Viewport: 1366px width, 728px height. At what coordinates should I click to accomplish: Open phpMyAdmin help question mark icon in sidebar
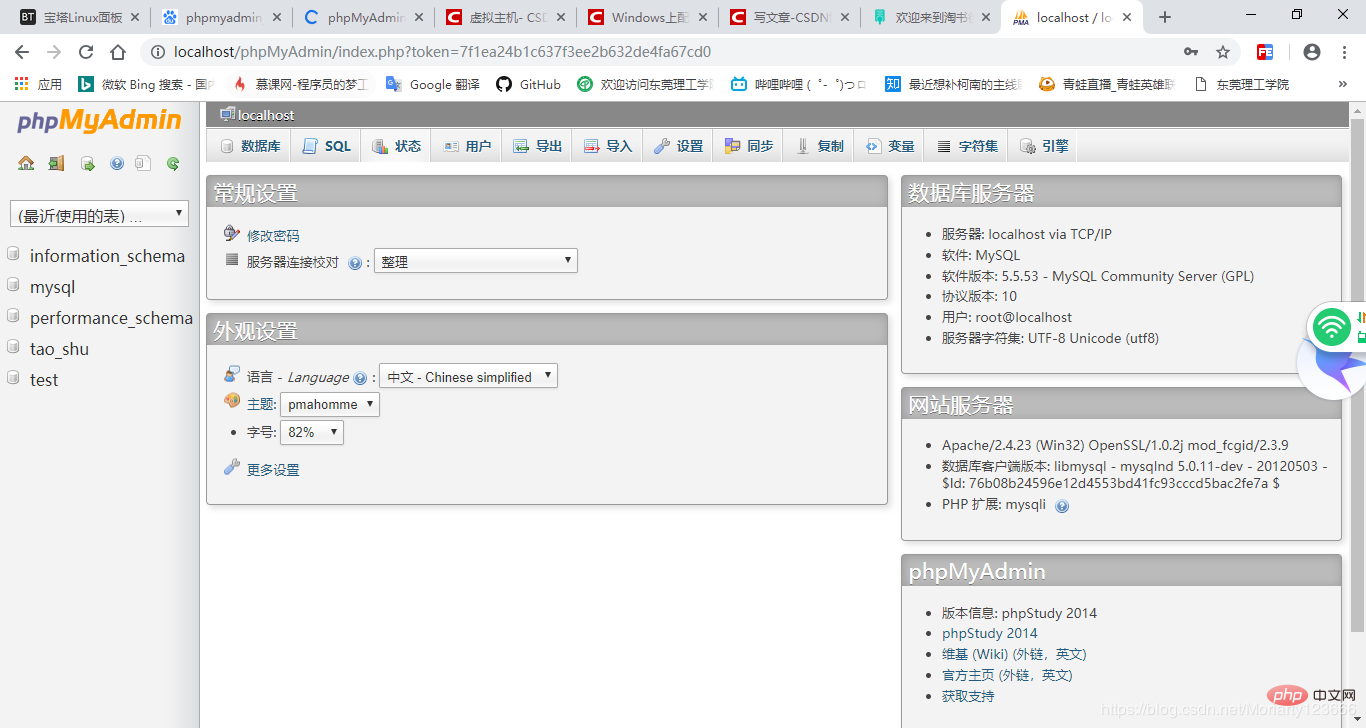[x=117, y=163]
